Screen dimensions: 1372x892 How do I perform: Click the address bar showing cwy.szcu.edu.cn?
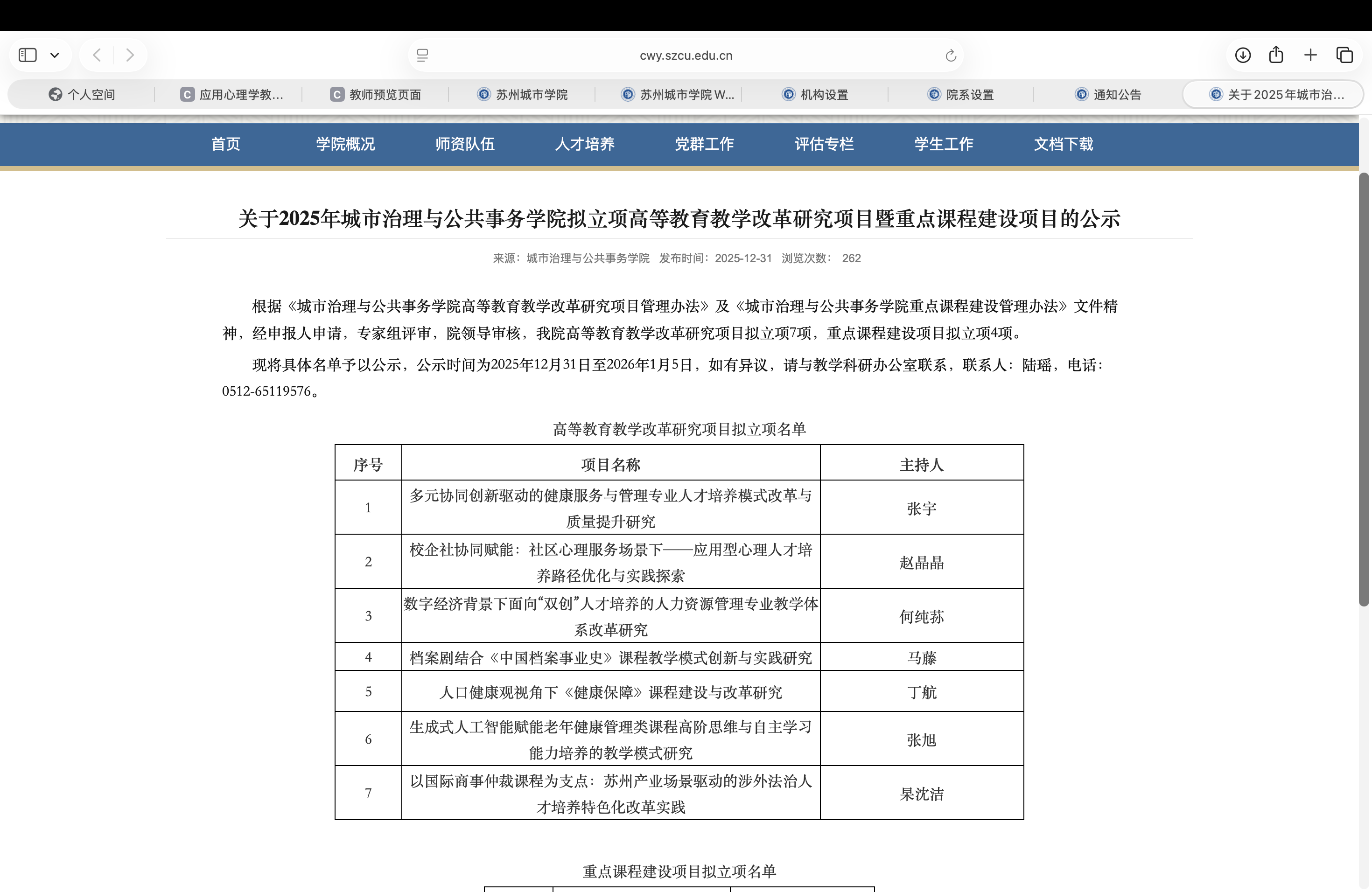[x=686, y=56]
